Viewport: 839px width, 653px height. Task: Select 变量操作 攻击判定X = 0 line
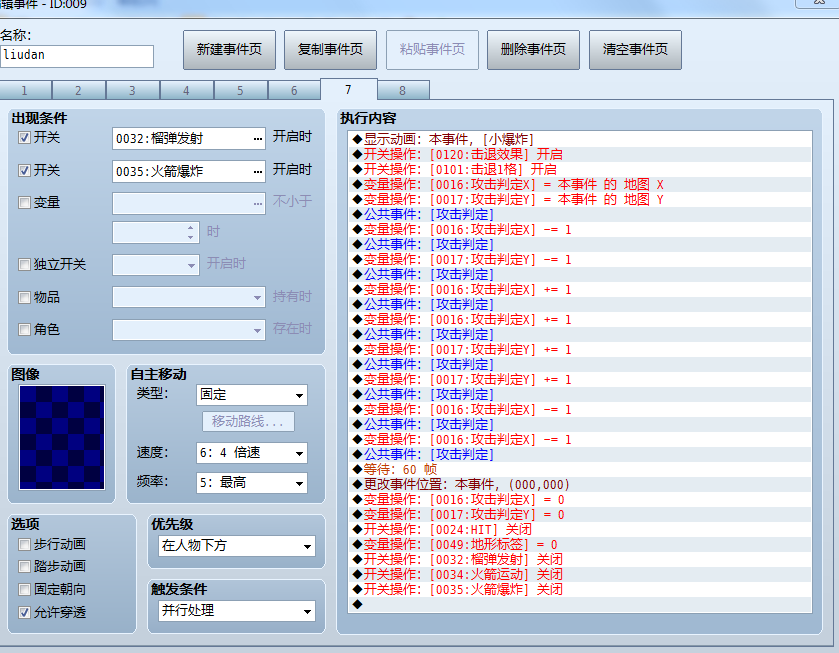[x=580, y=499]
